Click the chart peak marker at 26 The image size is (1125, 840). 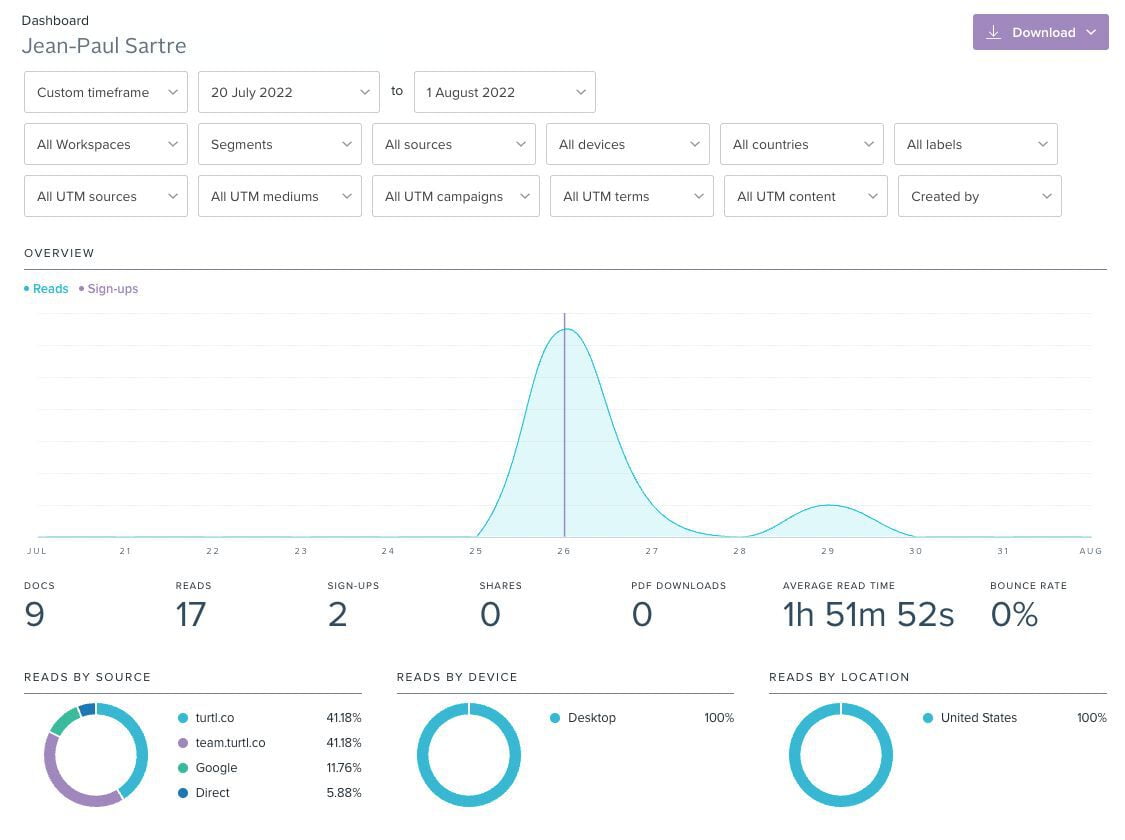565,329
